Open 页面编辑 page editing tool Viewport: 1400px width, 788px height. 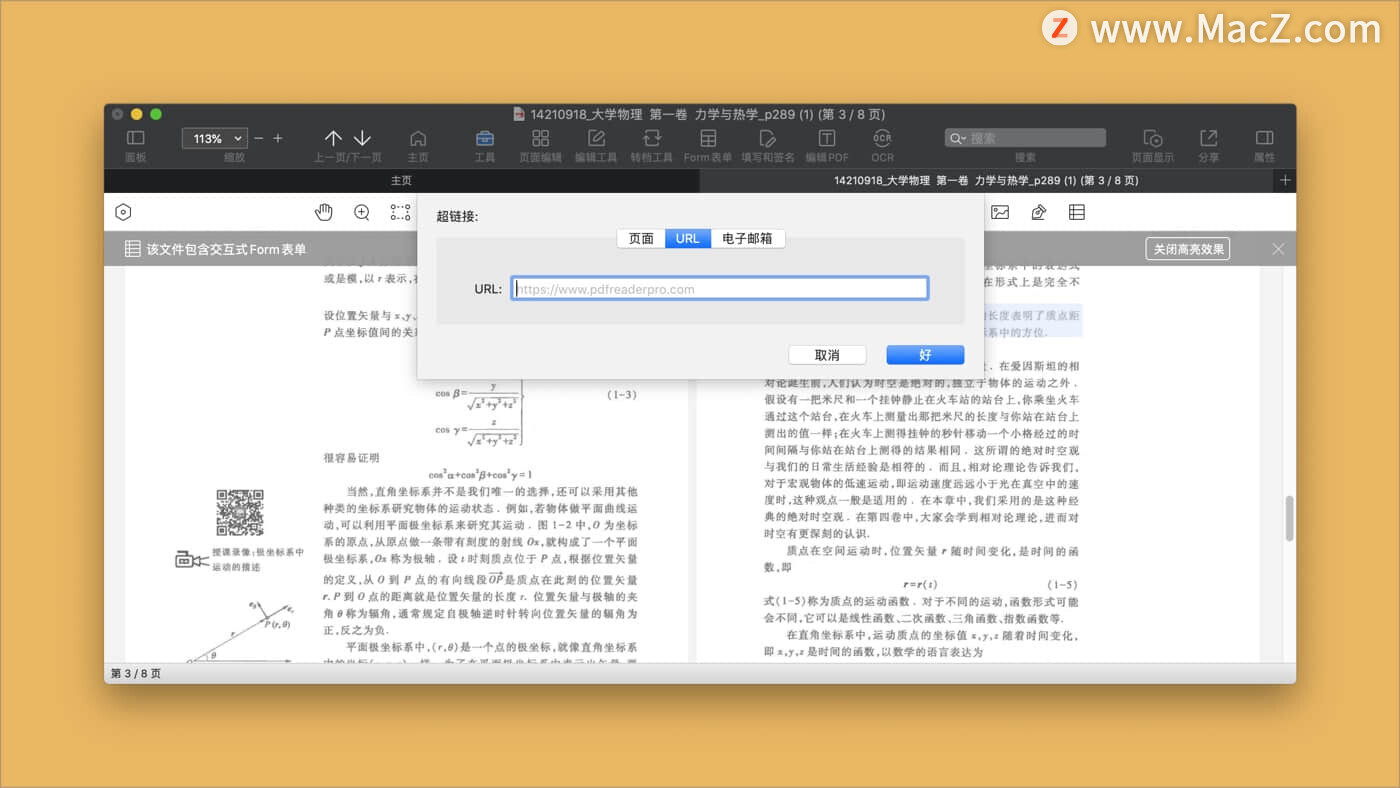coord(540,138)
